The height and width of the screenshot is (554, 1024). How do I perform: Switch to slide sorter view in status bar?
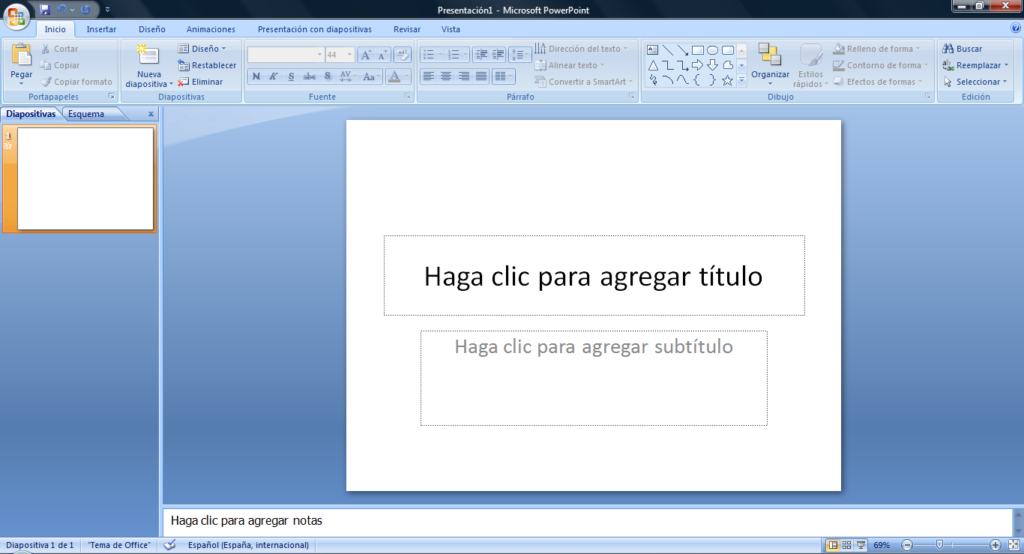point(847,545)
